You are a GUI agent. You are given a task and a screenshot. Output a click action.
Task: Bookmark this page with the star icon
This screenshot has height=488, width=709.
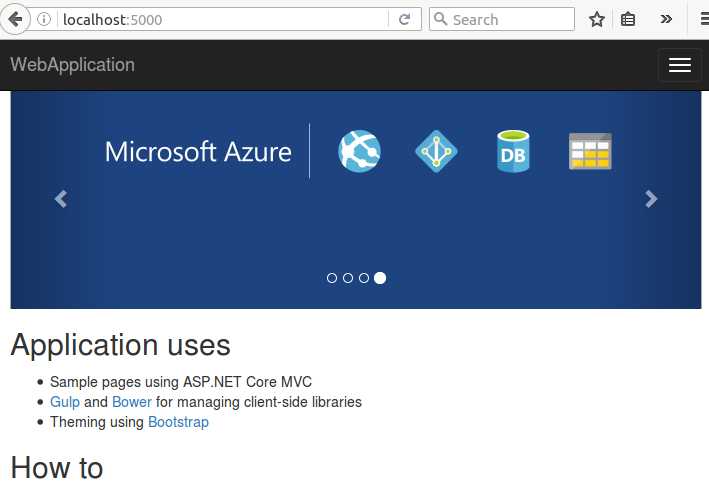tap(597, 19)
